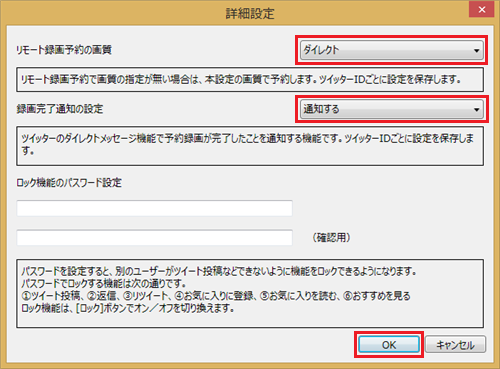This screenshot has height=369, width=500.
Task: Click the line ロック機能は、[ロック]ボタンでオン／オフを切り換えます。
Action: click(128, 308)
